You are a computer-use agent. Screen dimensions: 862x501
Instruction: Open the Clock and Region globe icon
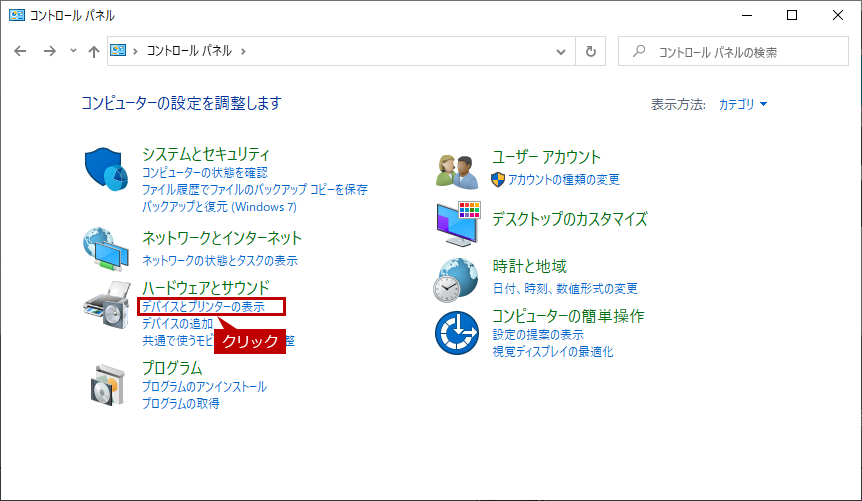(x=455, y=280)
